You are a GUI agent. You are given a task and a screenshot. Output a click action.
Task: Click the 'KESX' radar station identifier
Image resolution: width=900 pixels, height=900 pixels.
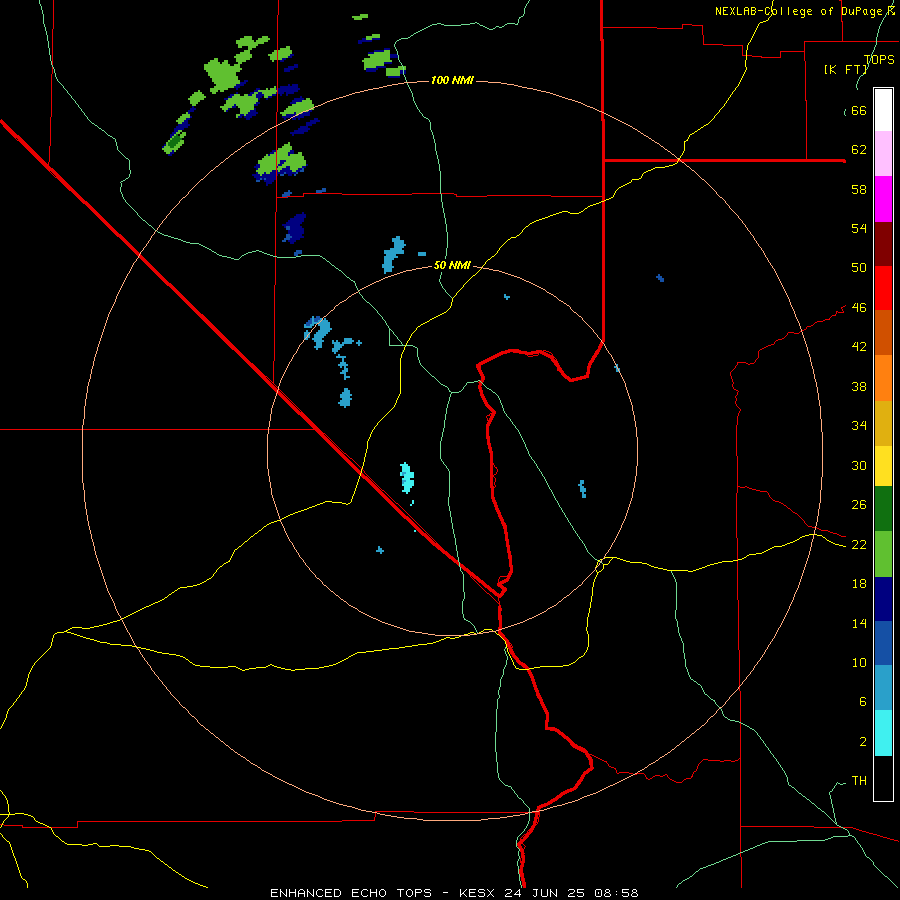[x=479, y=893]
